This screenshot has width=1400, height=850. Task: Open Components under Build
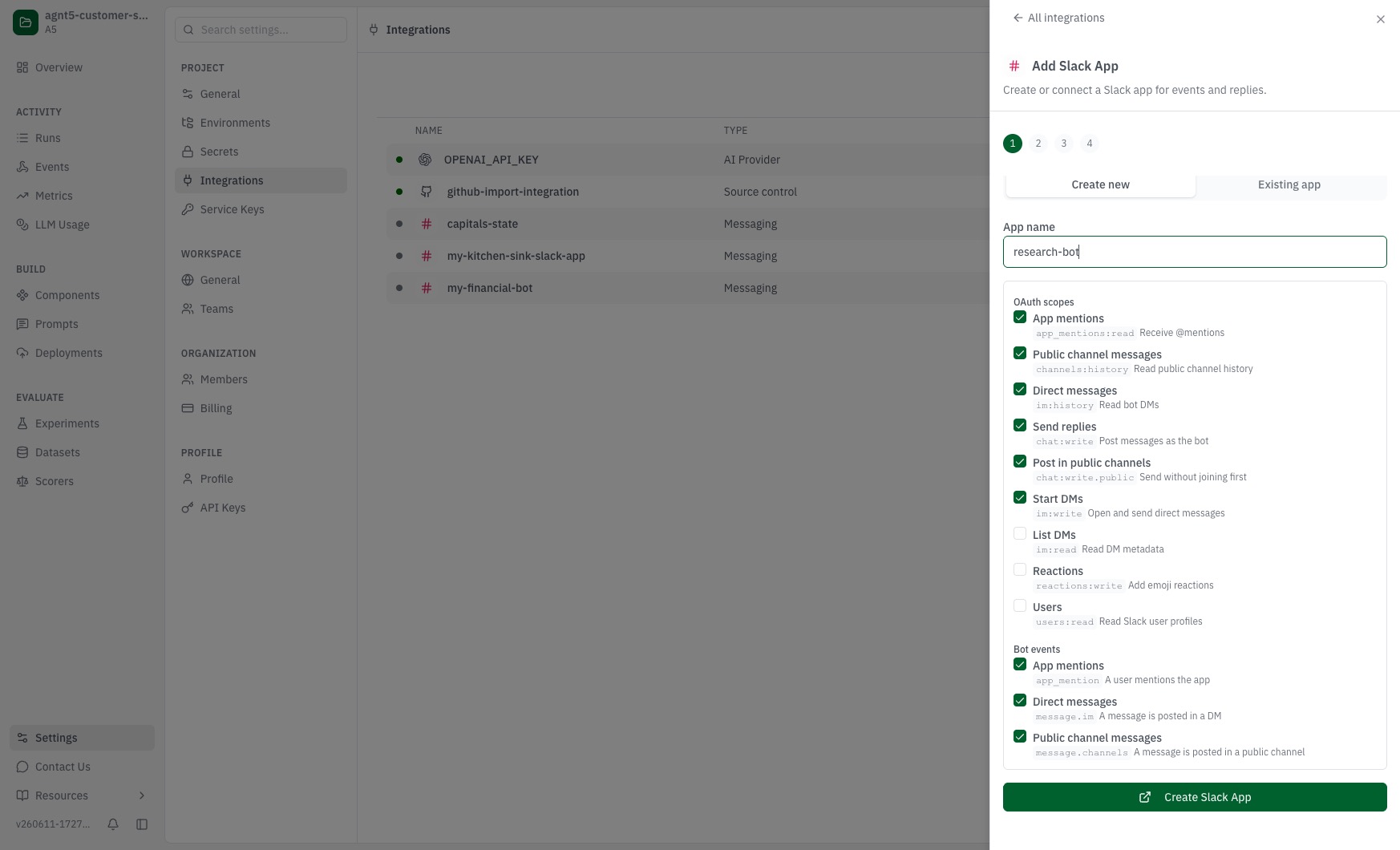pyautogui.click(x=82, y=295)
